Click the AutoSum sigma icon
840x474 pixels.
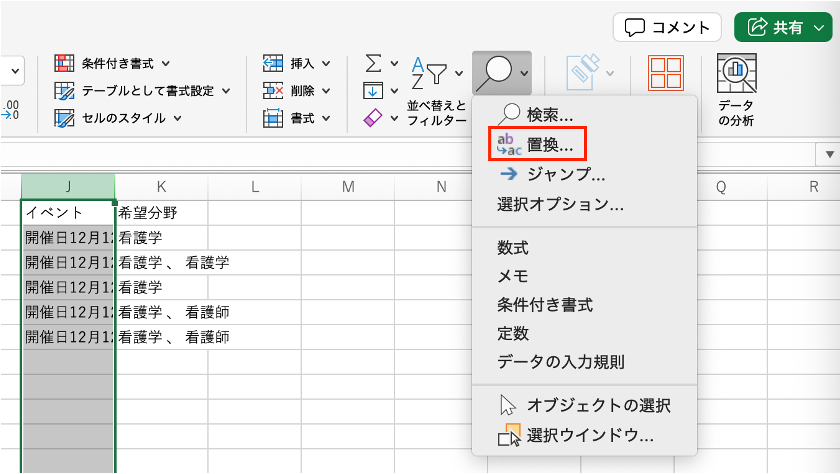(373, 63)
